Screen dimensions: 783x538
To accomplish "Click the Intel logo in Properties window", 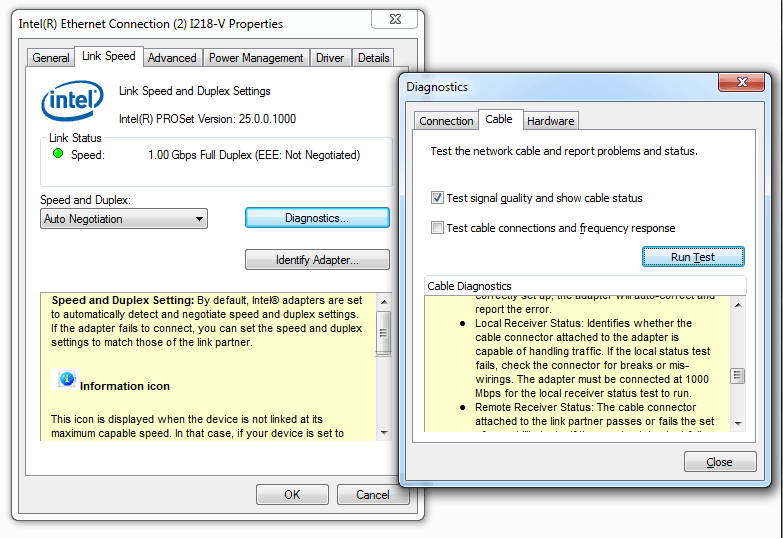I will (72, 100).
